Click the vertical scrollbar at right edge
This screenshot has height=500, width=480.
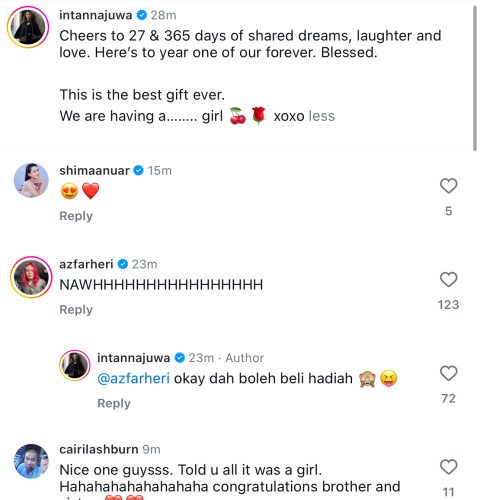tap(475, 78)
